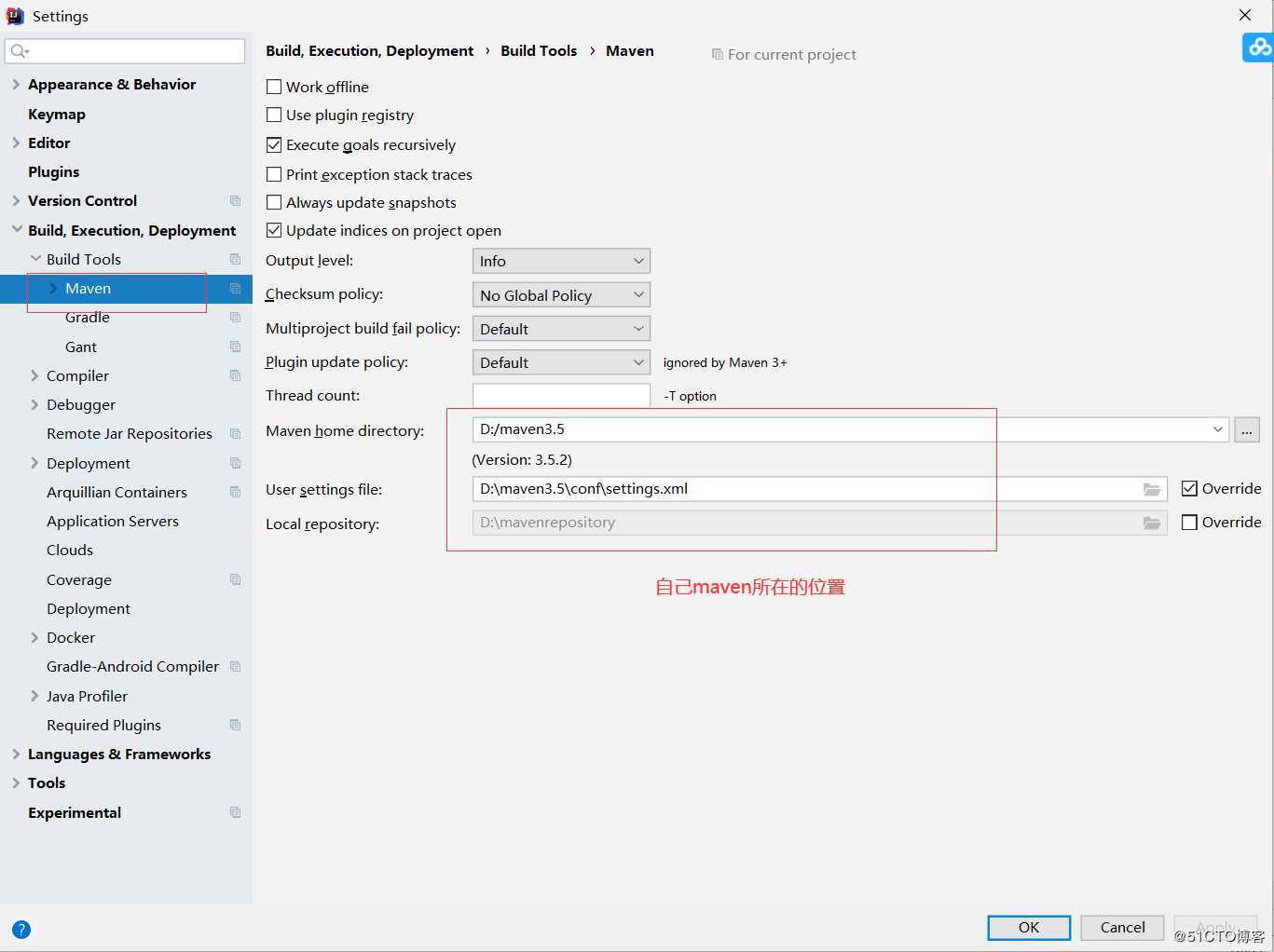1274x952 pixels.
Task: Collapse Build, Execution, Deployment section
Action: click(x=16, y=229)
